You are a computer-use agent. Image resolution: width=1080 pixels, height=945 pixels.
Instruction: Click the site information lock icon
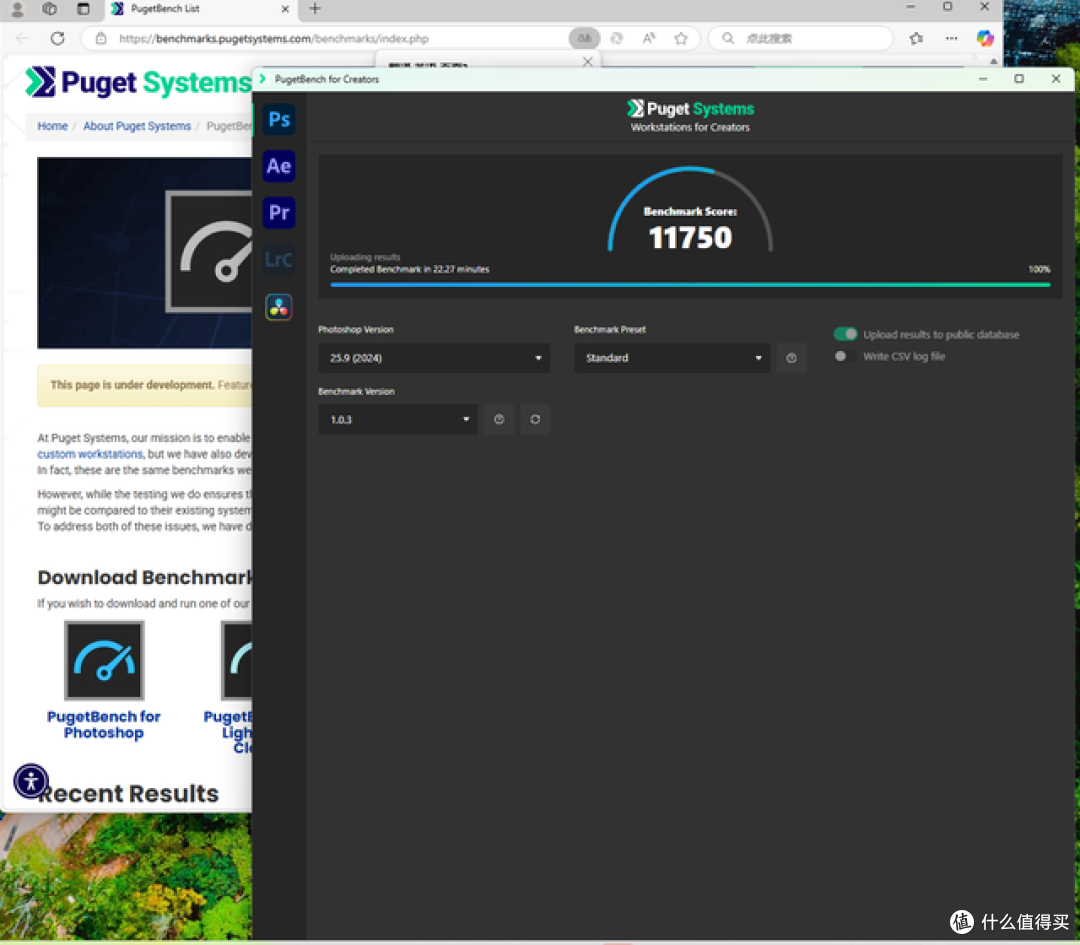tap(101, 39)
